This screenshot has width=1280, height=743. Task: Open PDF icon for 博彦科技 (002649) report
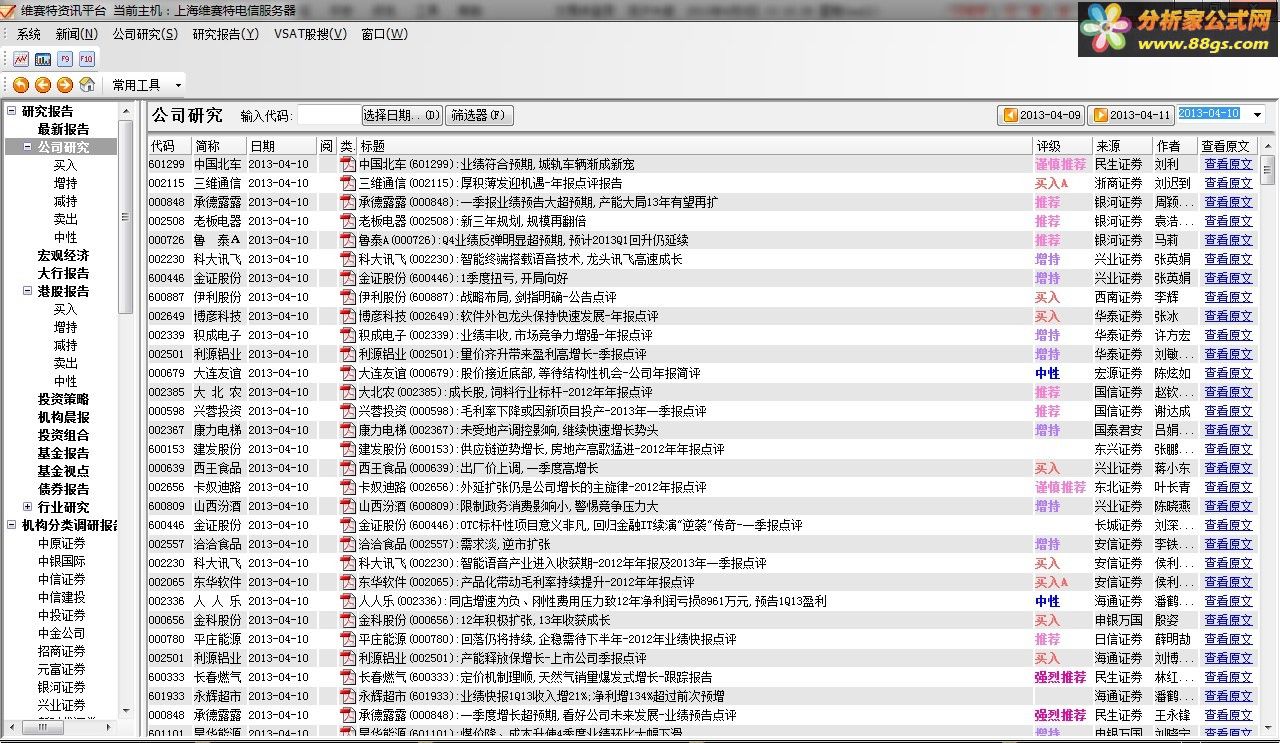click(349, 316)
